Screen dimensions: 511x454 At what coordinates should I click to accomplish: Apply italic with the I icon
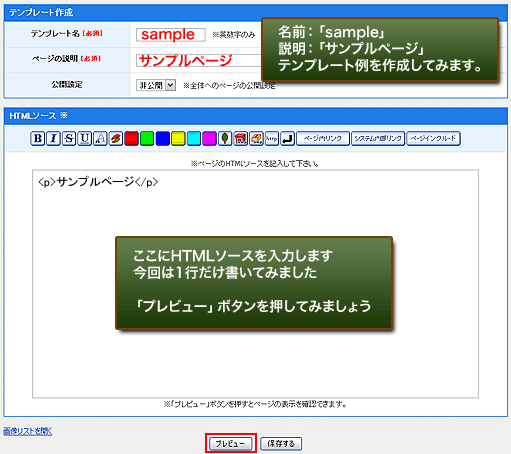[53, 138]
